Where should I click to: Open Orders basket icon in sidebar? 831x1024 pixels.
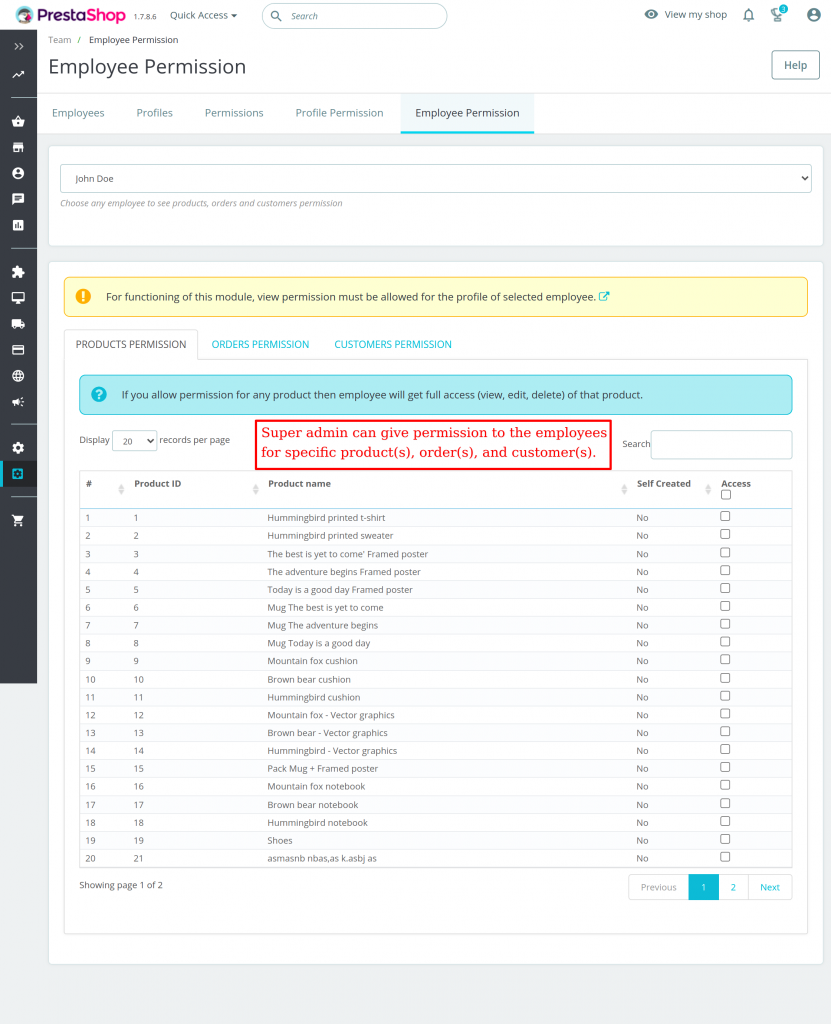[18, 121]
